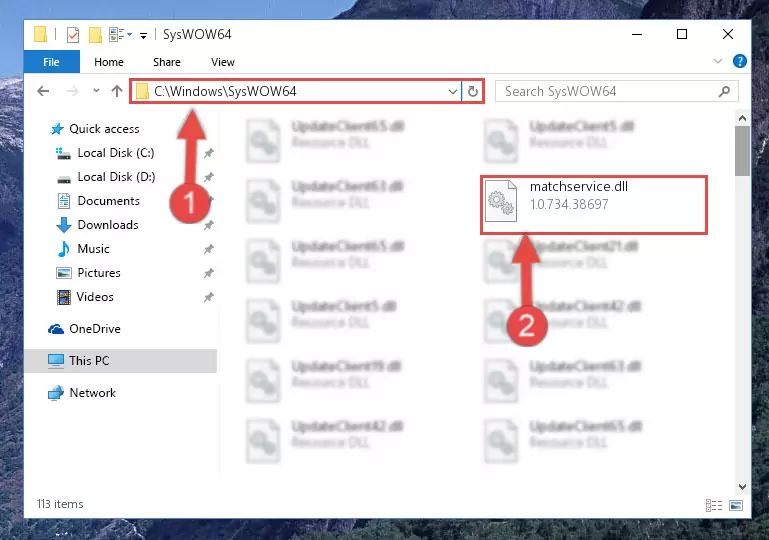Select Network in the navigation pane
The width and height of the screenshot is (769, 540).
[93, 393]
